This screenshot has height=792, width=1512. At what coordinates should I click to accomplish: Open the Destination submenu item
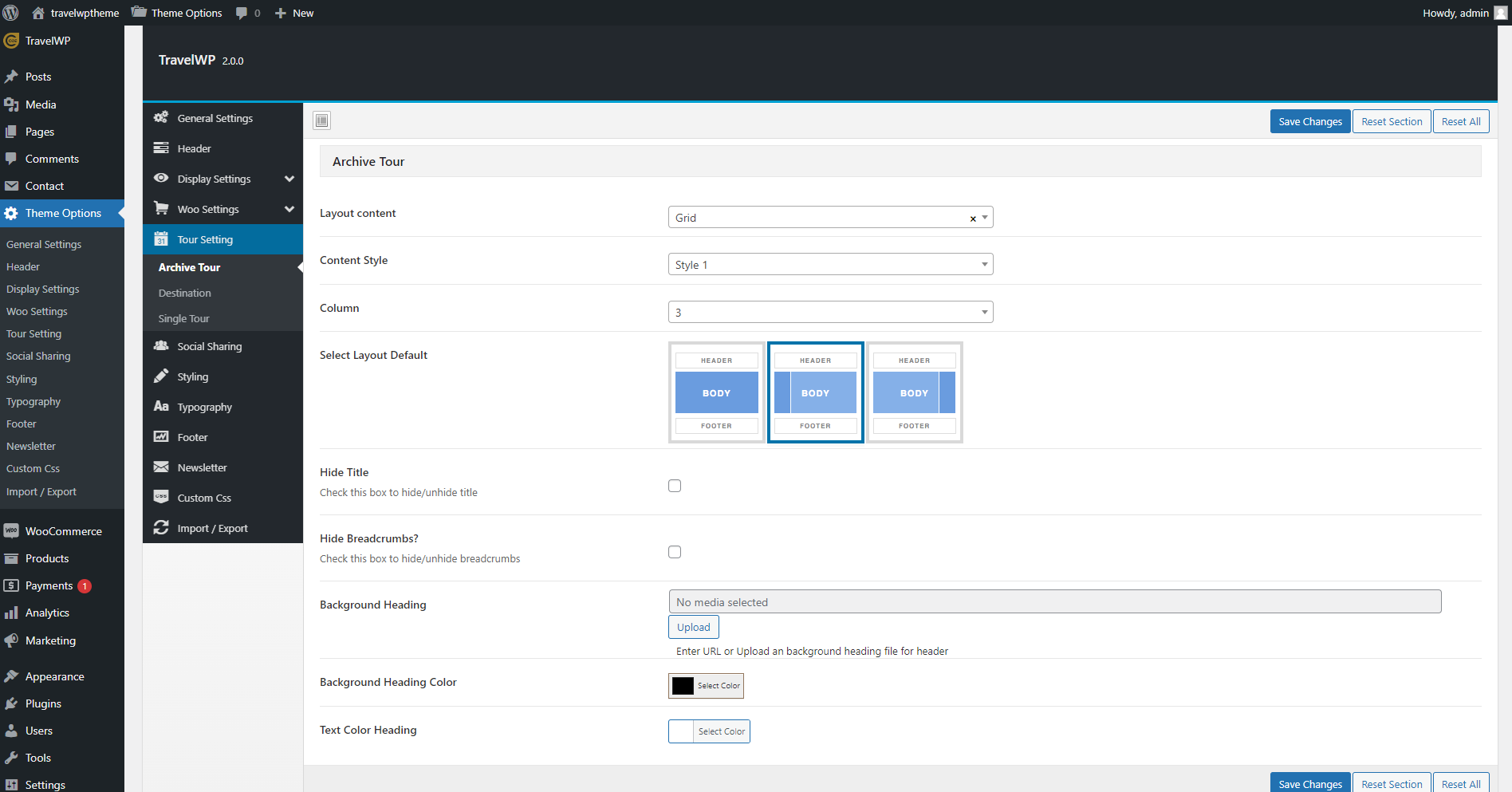(185, 293)
